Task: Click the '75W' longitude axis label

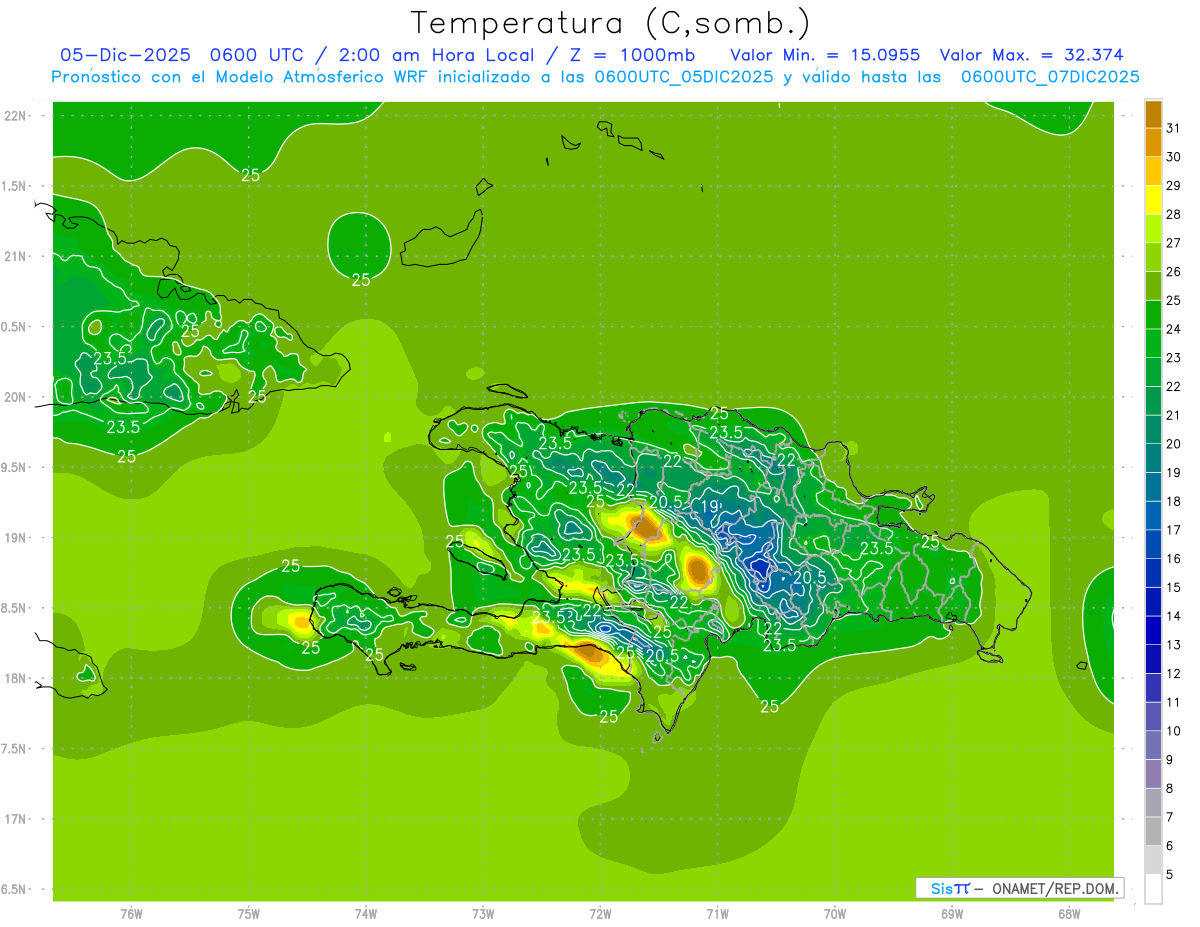Action: (x=249, y=914)
